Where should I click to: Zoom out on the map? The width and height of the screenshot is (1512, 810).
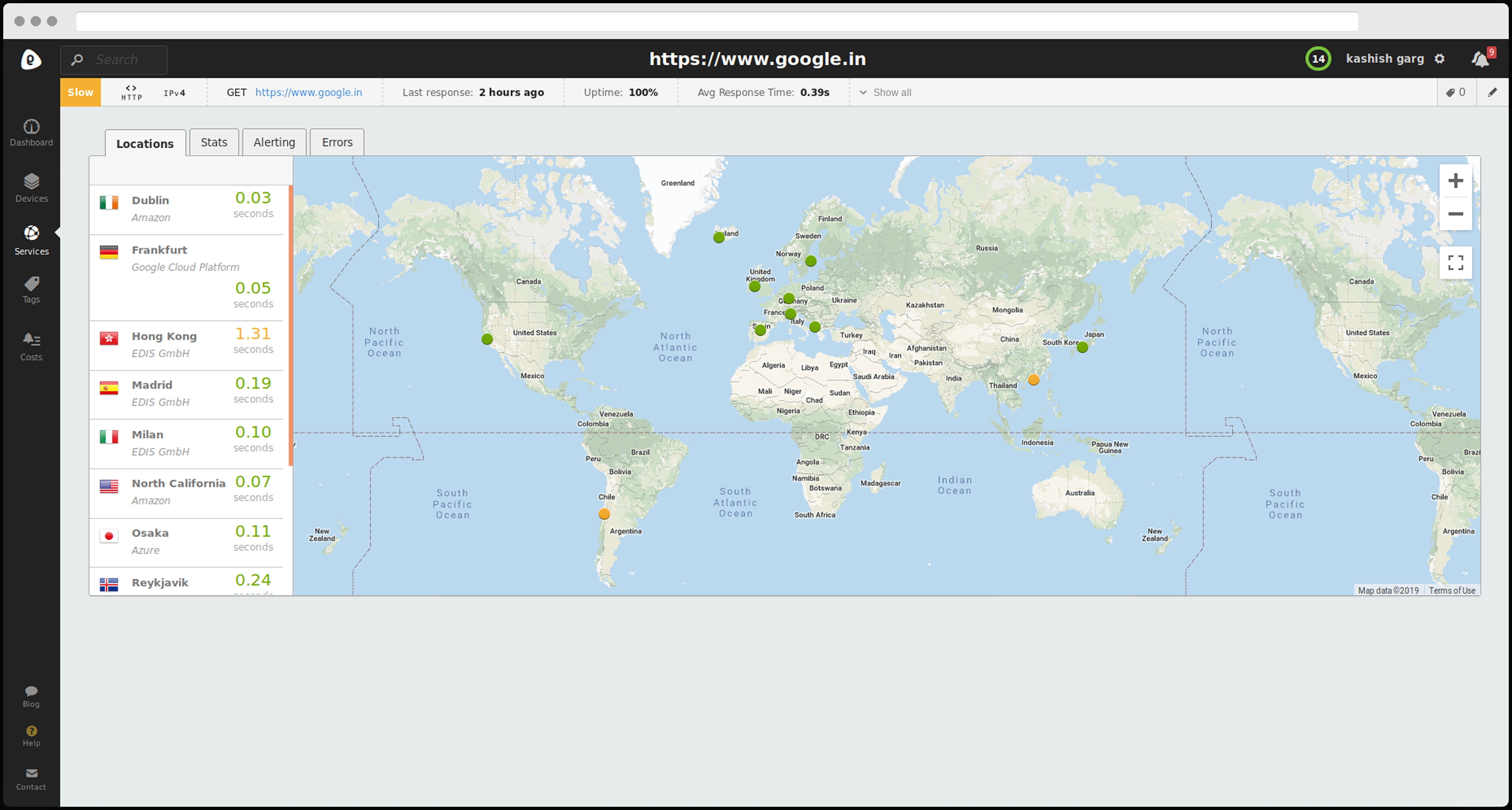pos(1455,214)
